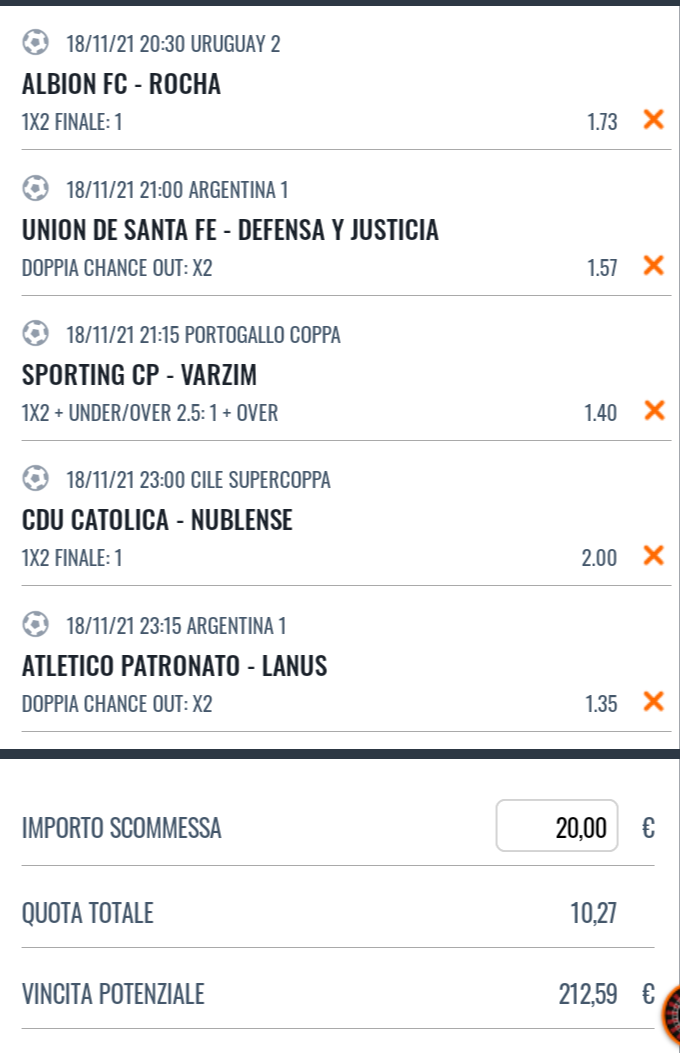Screen dimensions: 680x1053
Task: Open the Sporting CP - Varzim match
Action: 140,375
